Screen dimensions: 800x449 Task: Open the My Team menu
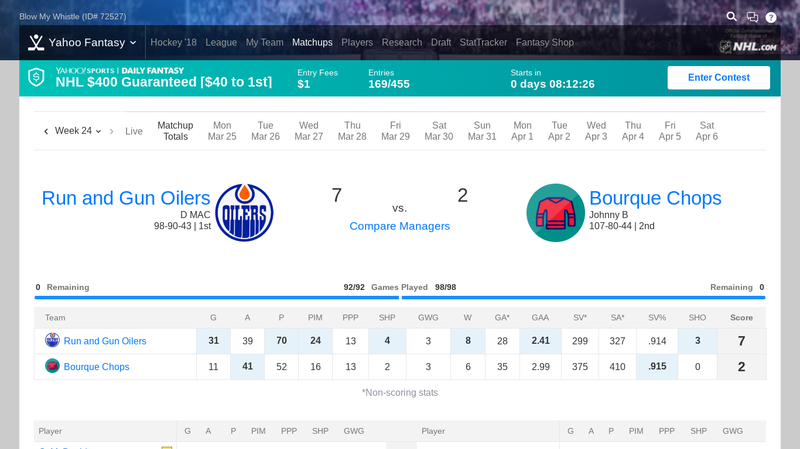click(264, 42)
